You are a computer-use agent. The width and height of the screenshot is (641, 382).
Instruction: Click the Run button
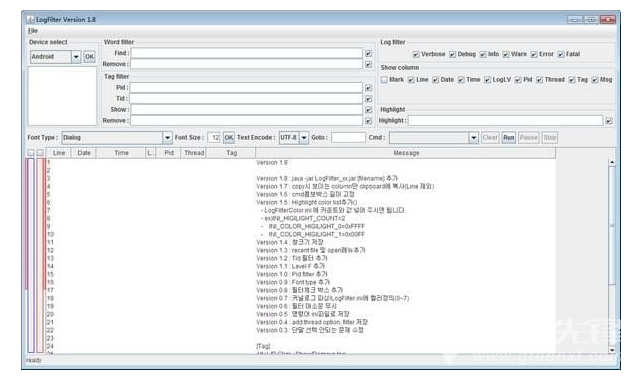509,138
